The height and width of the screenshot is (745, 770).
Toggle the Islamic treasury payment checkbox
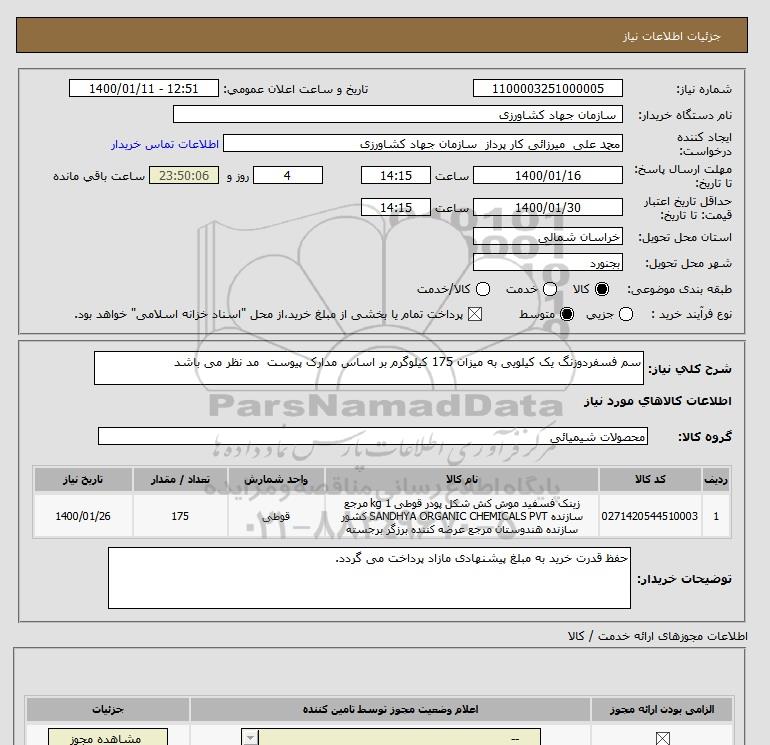click(x=475, y=314)
